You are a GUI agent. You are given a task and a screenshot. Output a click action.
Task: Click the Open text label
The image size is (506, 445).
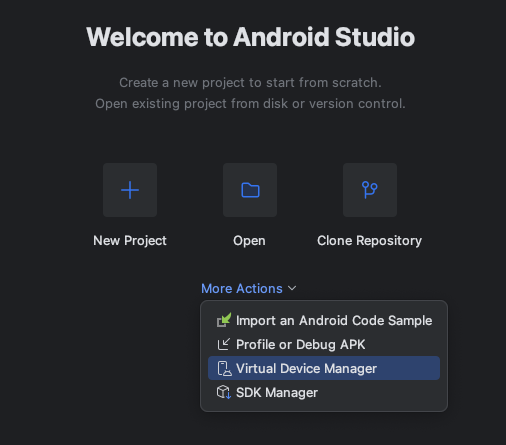point(249,241)
